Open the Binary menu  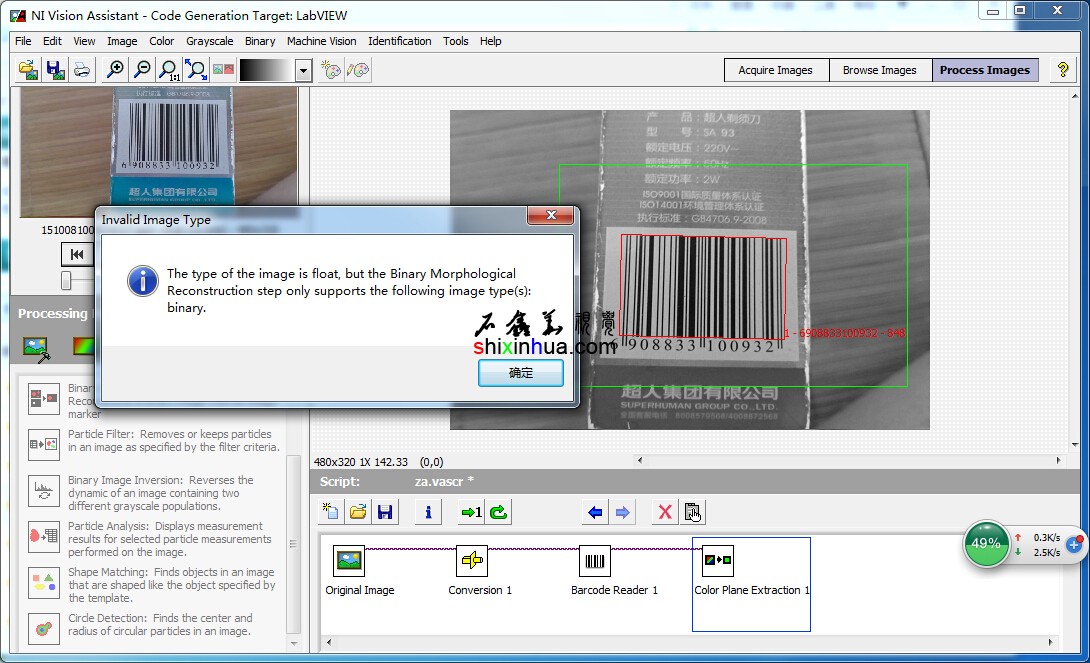[260, 41]
